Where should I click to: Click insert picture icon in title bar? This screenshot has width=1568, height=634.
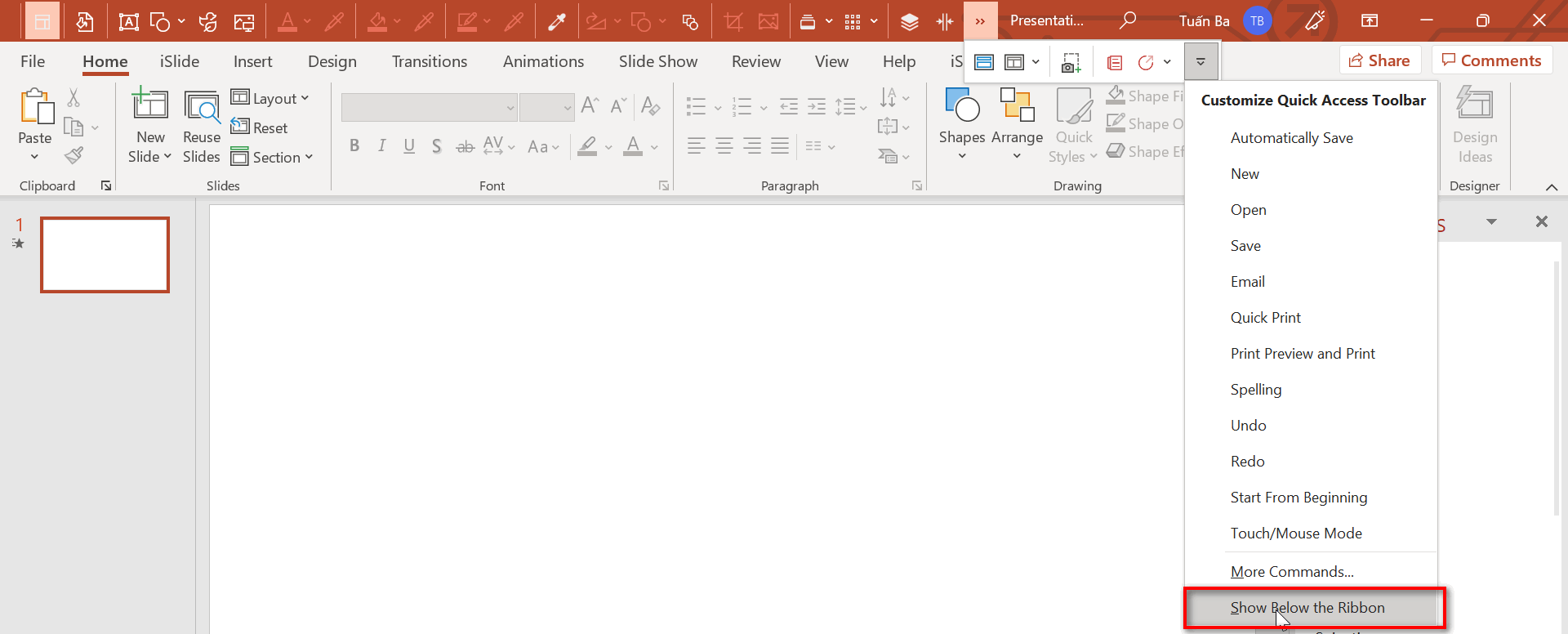[x=244, y=21]
